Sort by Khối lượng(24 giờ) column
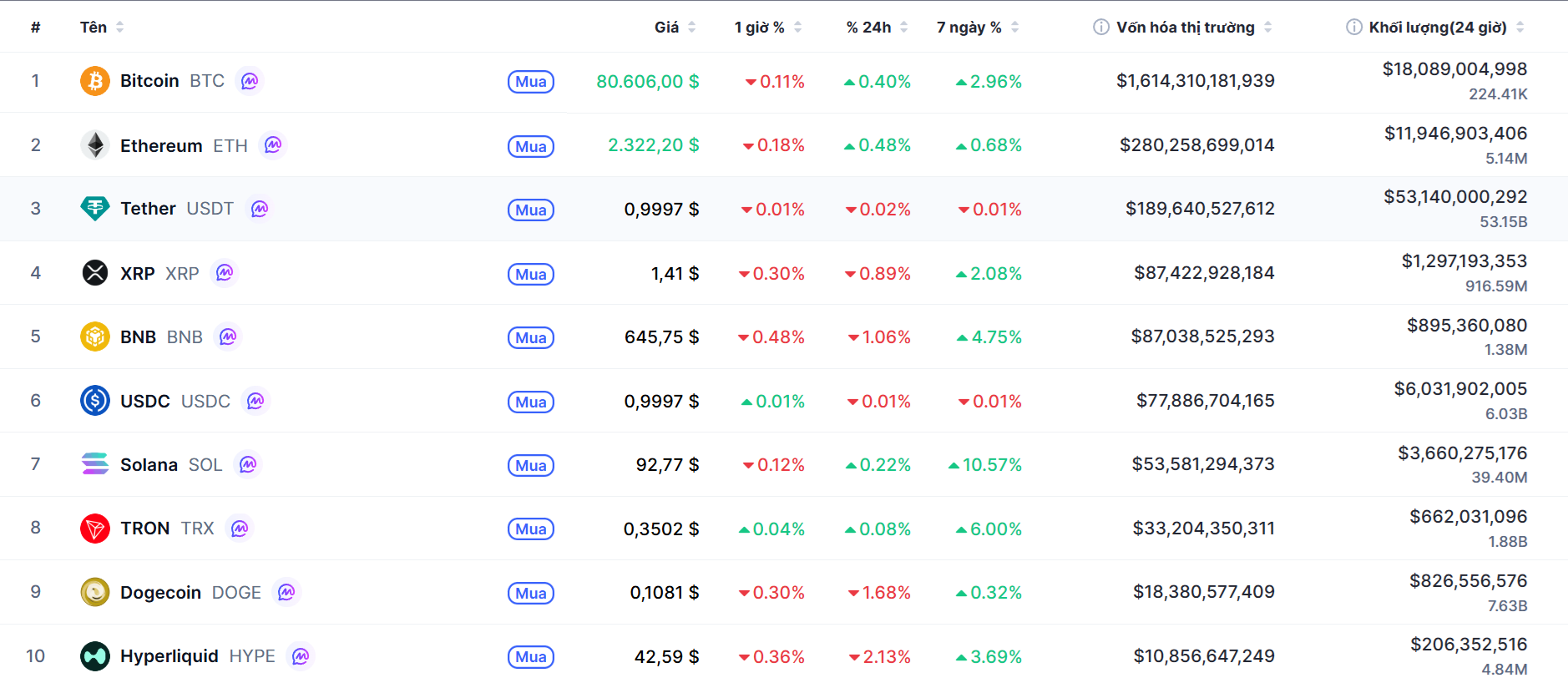Viewport: 1568px width, 683px height. 1447,27
